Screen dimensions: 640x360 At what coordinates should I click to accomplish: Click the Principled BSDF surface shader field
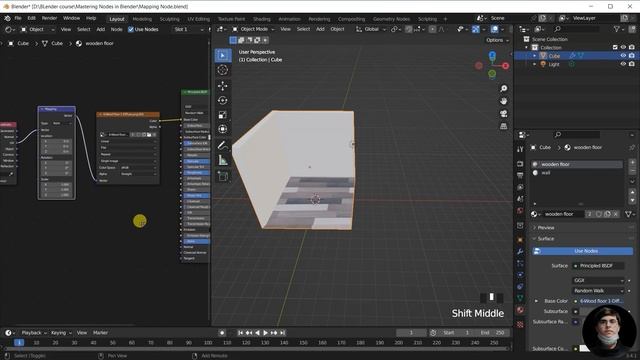point(598,266)
